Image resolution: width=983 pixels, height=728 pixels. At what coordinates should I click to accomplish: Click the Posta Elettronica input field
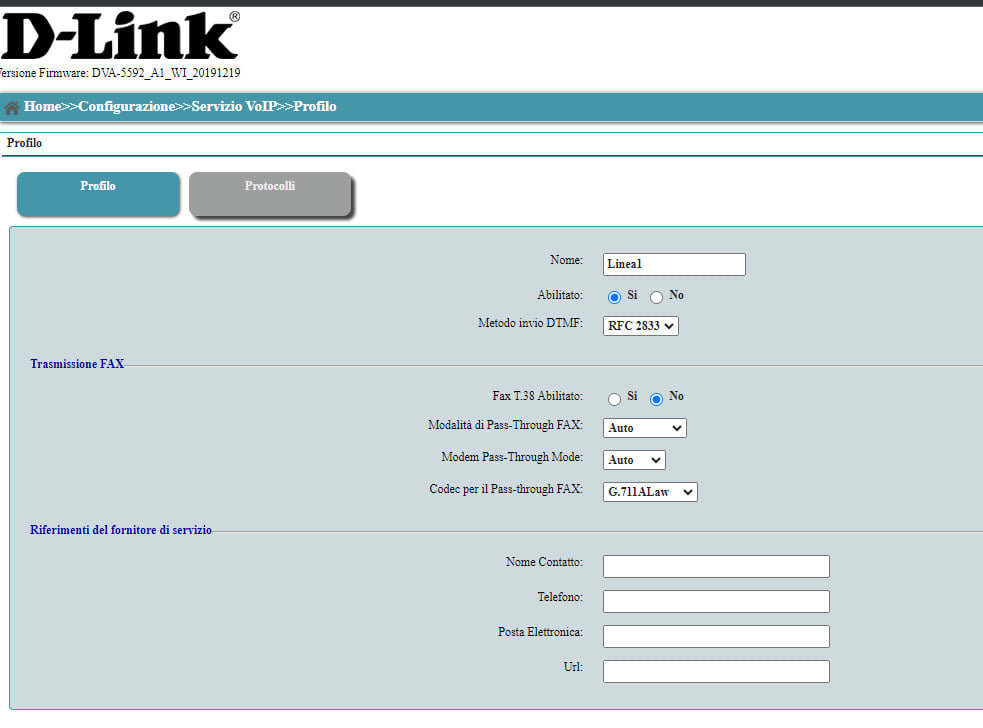[716, 636]
